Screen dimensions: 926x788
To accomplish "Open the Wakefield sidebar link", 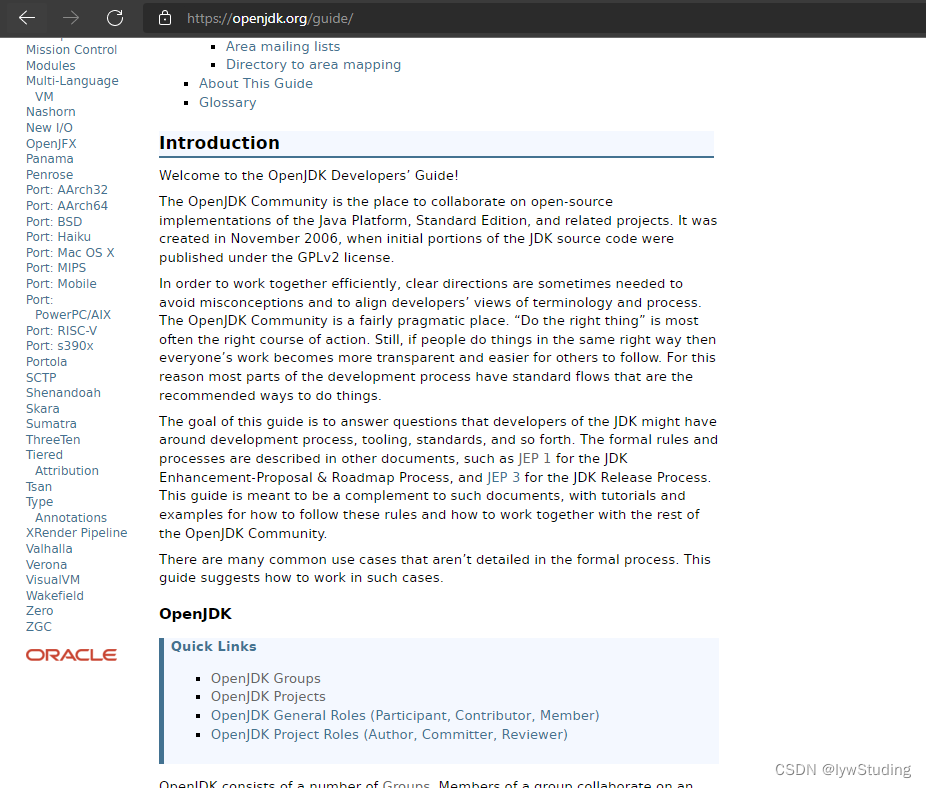I will [x=55, y=596].
